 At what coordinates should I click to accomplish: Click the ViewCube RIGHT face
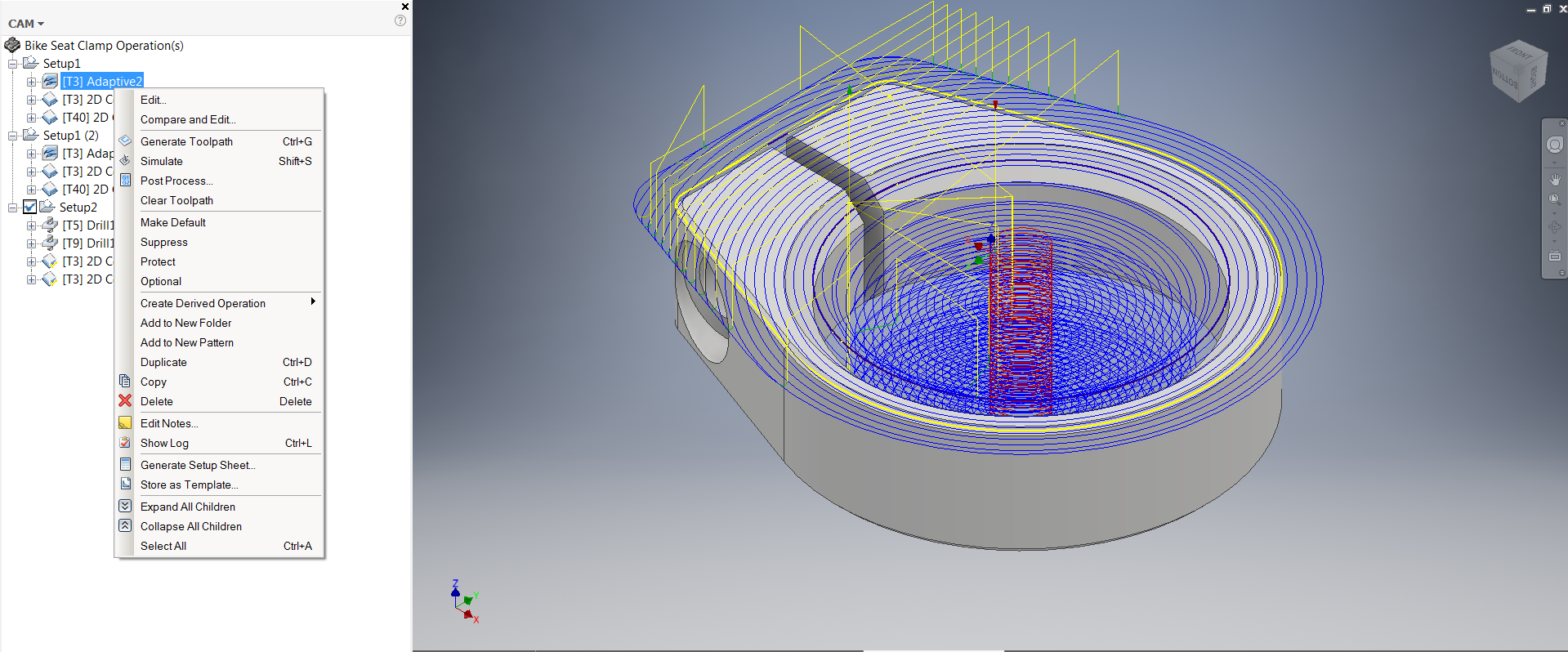1534,76
